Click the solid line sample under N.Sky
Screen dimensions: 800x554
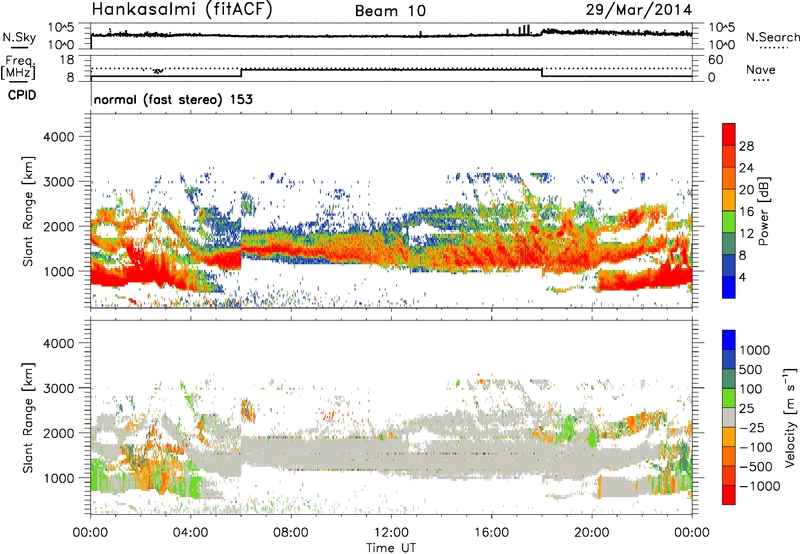click(19, 47)
